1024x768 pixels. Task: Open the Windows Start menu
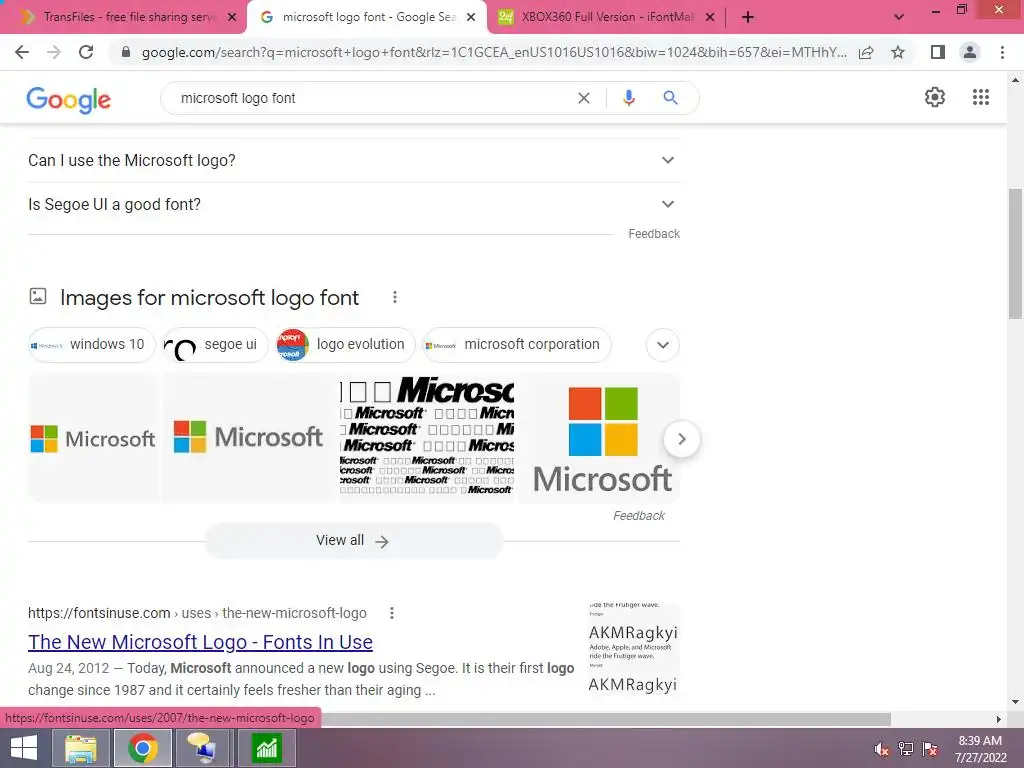[x=24, y=748]
